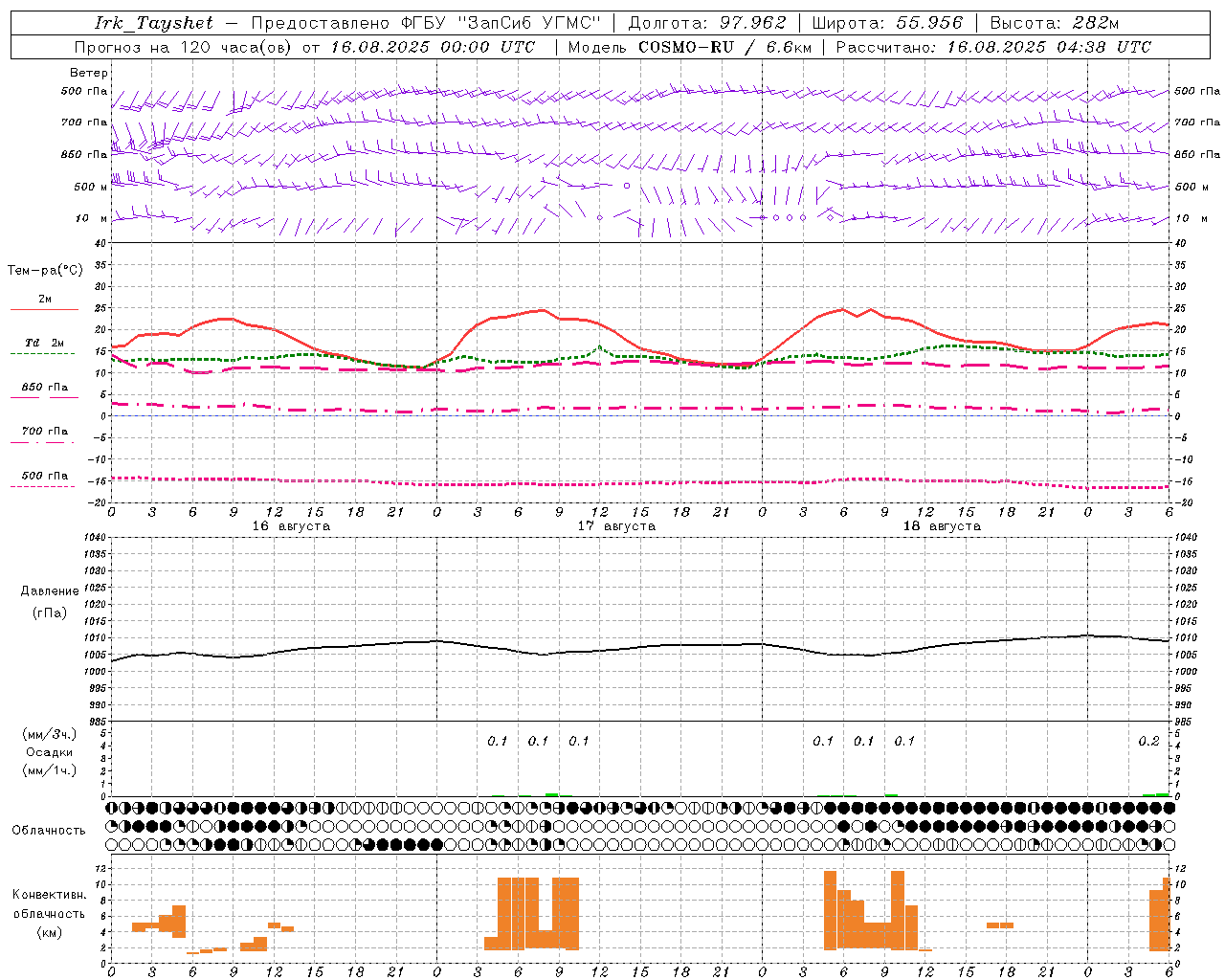Click the (км) convective cloud unit label
1225x980 pixels.
point(50,932)
